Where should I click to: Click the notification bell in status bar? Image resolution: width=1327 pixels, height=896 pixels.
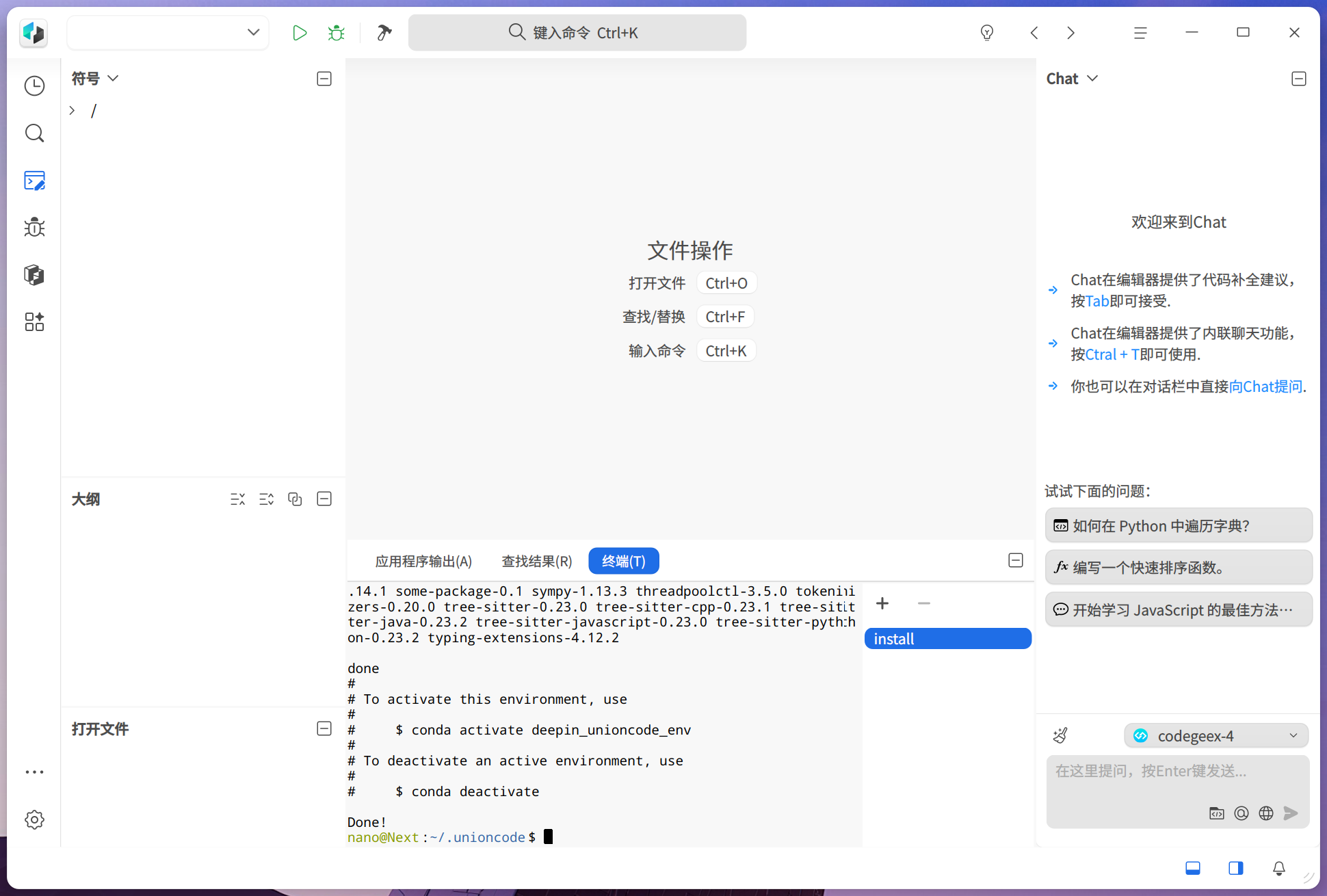[x=1278, y=869]
